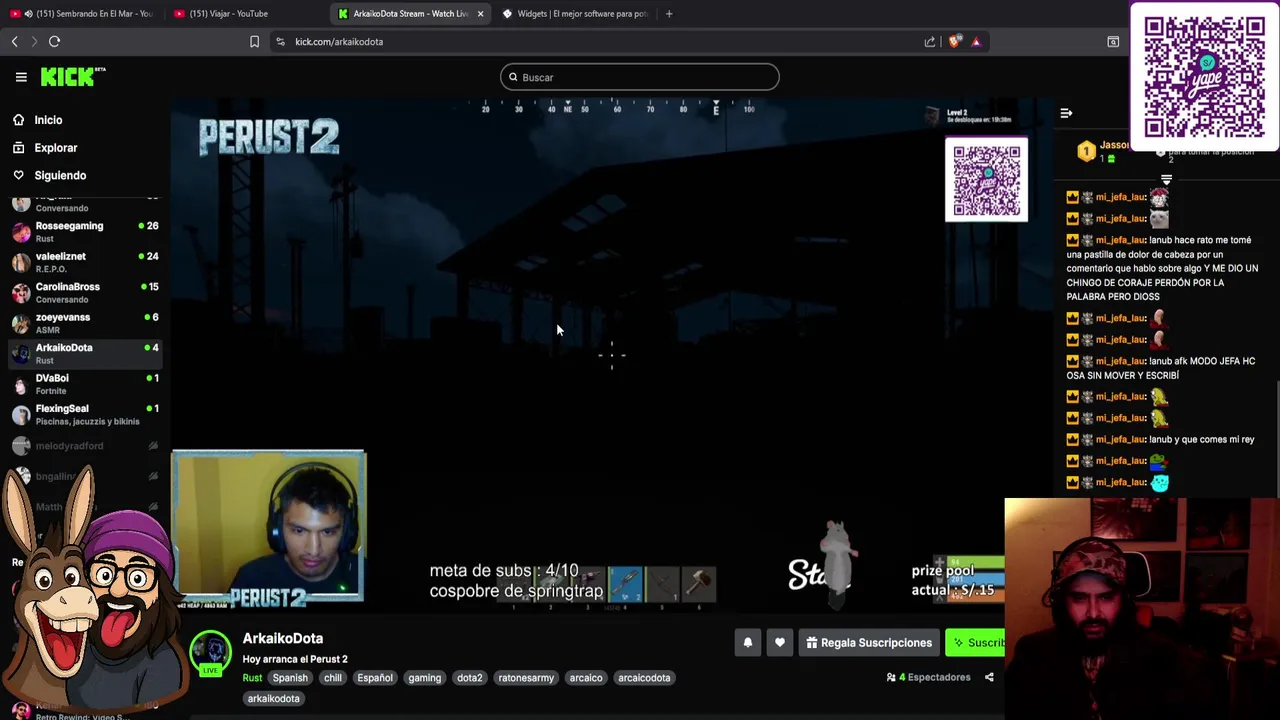The image size is (1280, 720).
Task: Switch to the Sembrando En El Mar tab
Action: click(x=84, y=14)
